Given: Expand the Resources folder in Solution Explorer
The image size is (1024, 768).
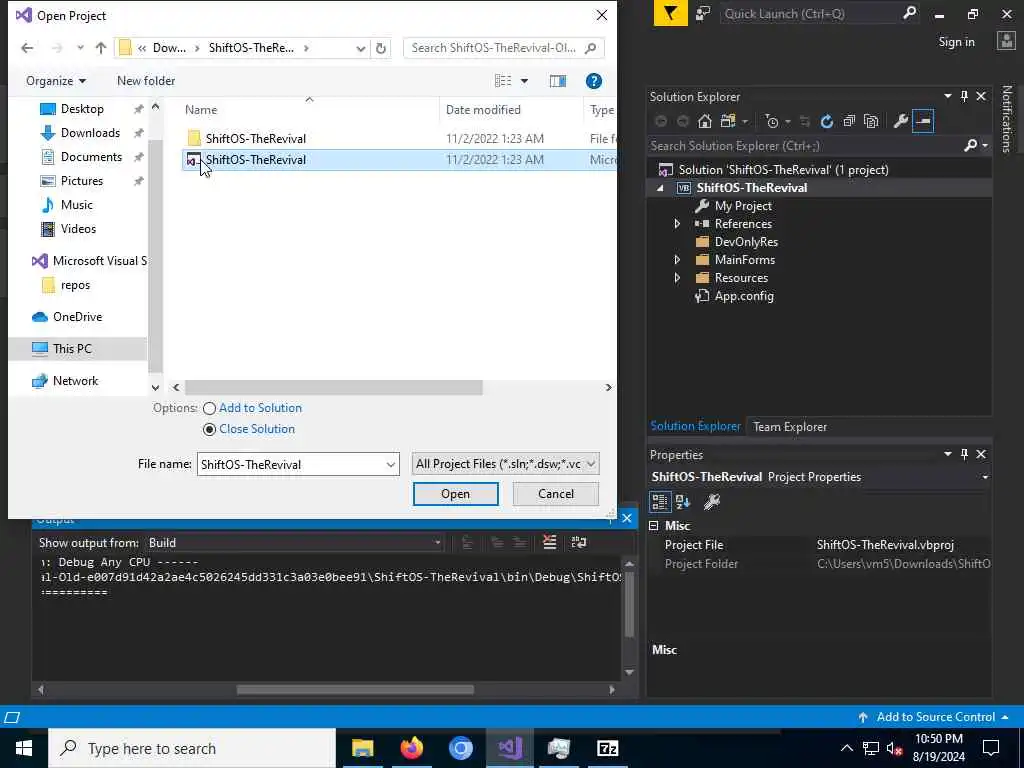Looking at the screenshot, I should pyautogui.click(x=677, y=278).
